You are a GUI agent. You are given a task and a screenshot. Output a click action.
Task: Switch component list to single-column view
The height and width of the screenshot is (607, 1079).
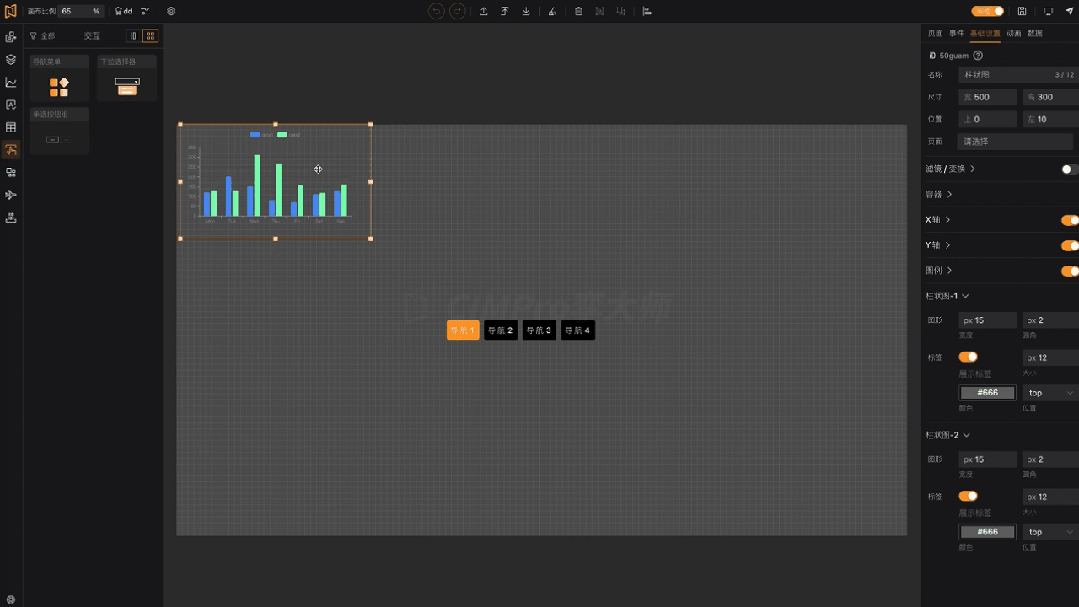(134, 36)
